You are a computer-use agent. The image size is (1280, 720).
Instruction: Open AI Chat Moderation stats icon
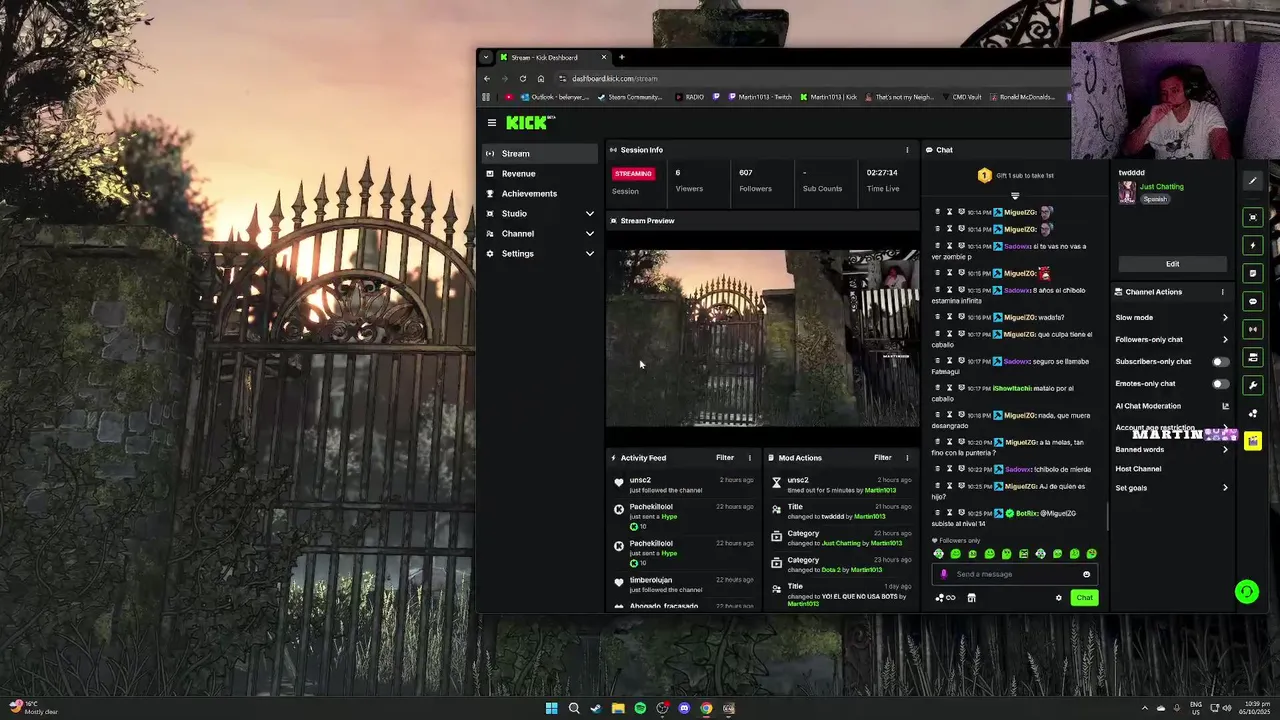(x=1225, y=406)
